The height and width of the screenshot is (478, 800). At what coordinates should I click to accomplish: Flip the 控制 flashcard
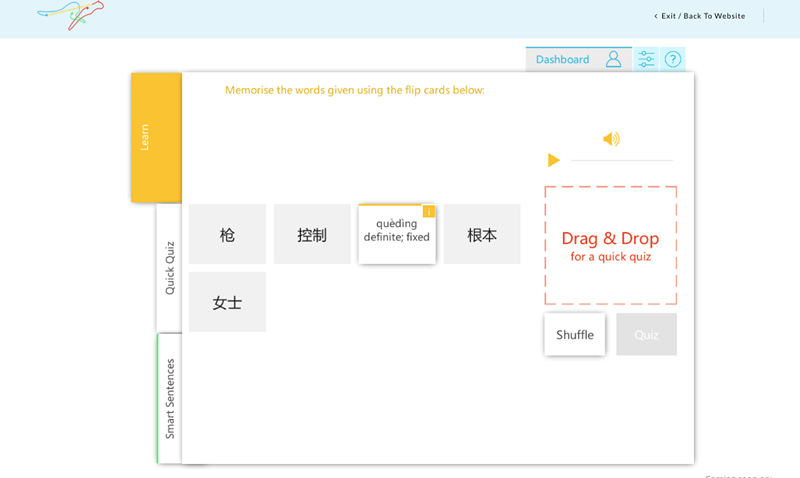pos(312,235)
